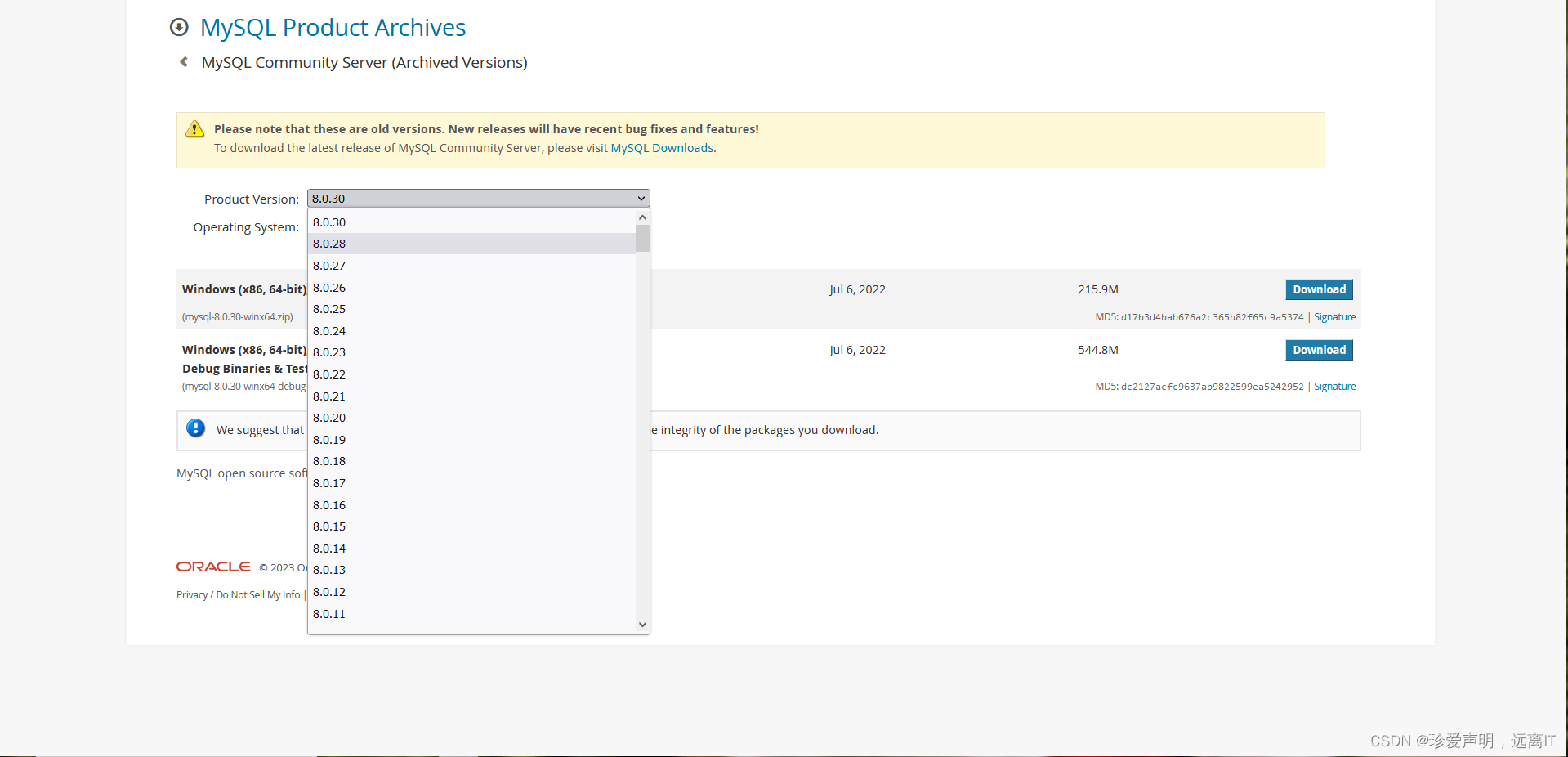Open Signature link for the 215.9M package
Viewport: 1568px width, 757px height.
(x=1334, y=317)
